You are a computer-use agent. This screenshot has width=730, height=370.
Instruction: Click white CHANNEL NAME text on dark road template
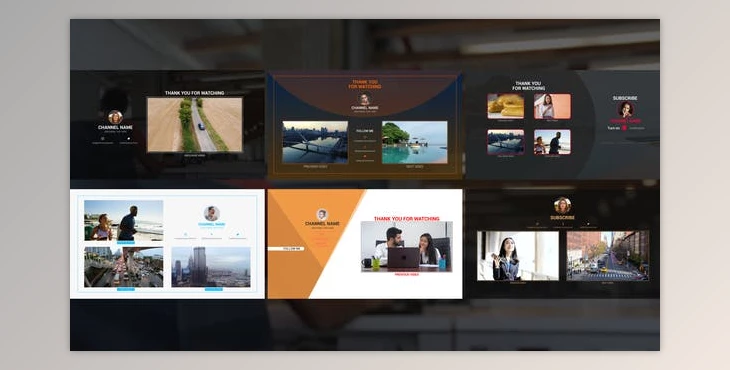click(115, 128)
